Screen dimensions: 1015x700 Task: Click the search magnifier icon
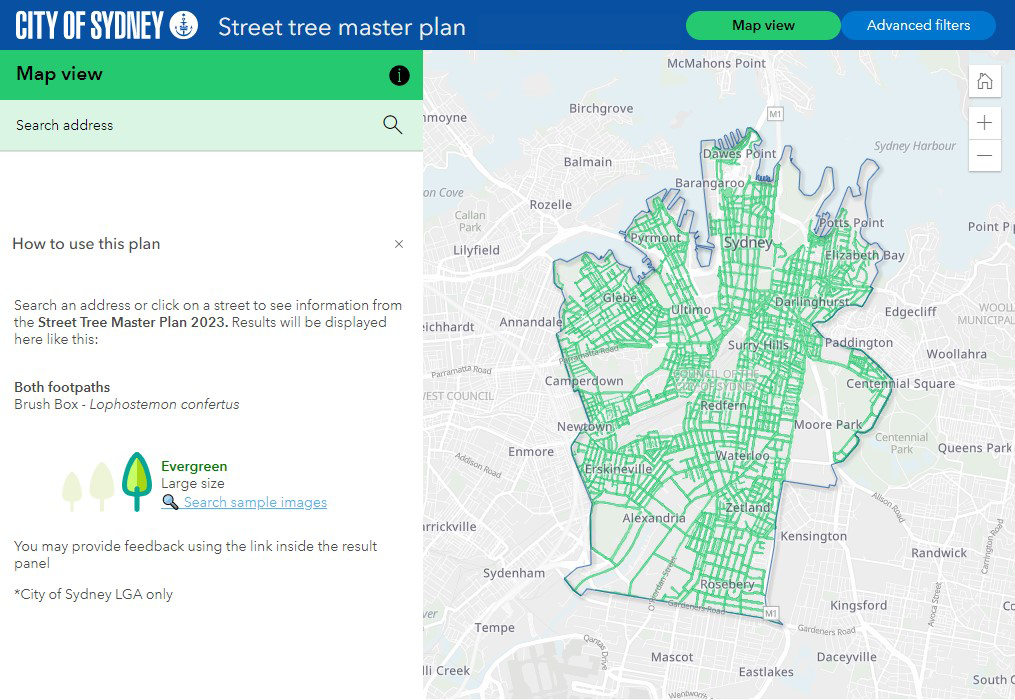[x=392, y=124]
